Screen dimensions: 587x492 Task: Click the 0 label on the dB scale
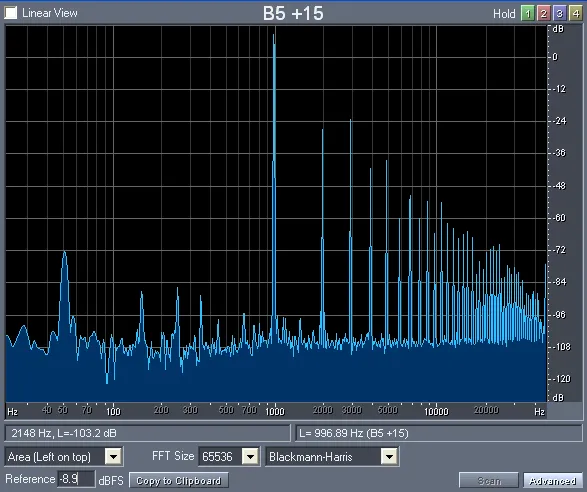tap(555, 57)
